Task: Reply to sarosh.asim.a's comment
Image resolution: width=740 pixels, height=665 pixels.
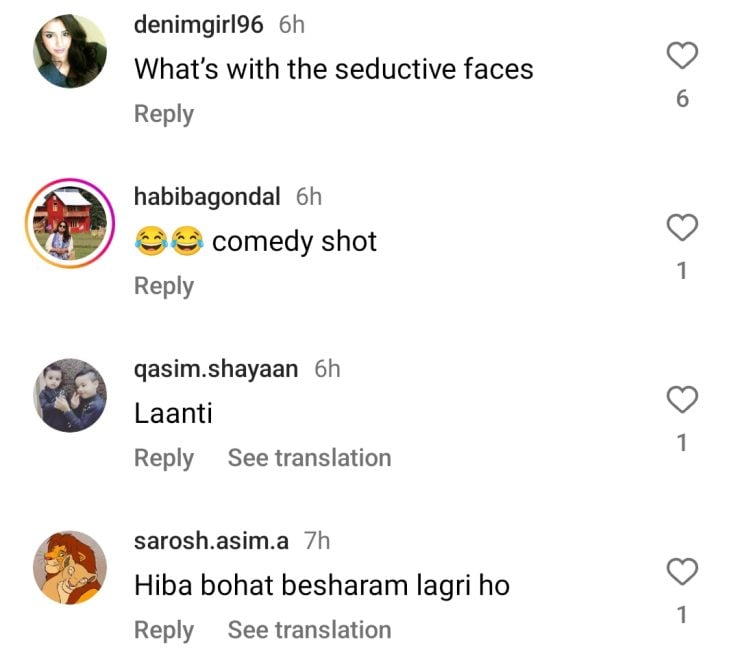Action: click(164, 630)
